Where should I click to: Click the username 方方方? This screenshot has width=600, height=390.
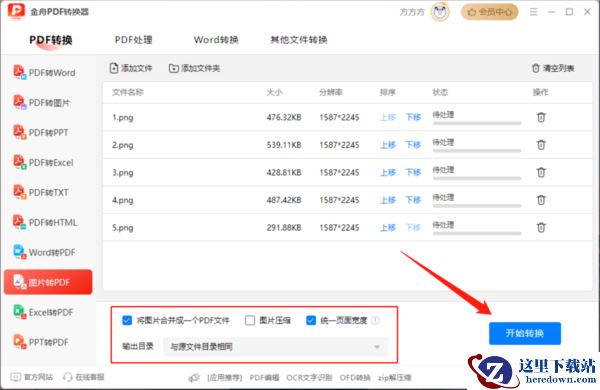click(x=412, y=12)
